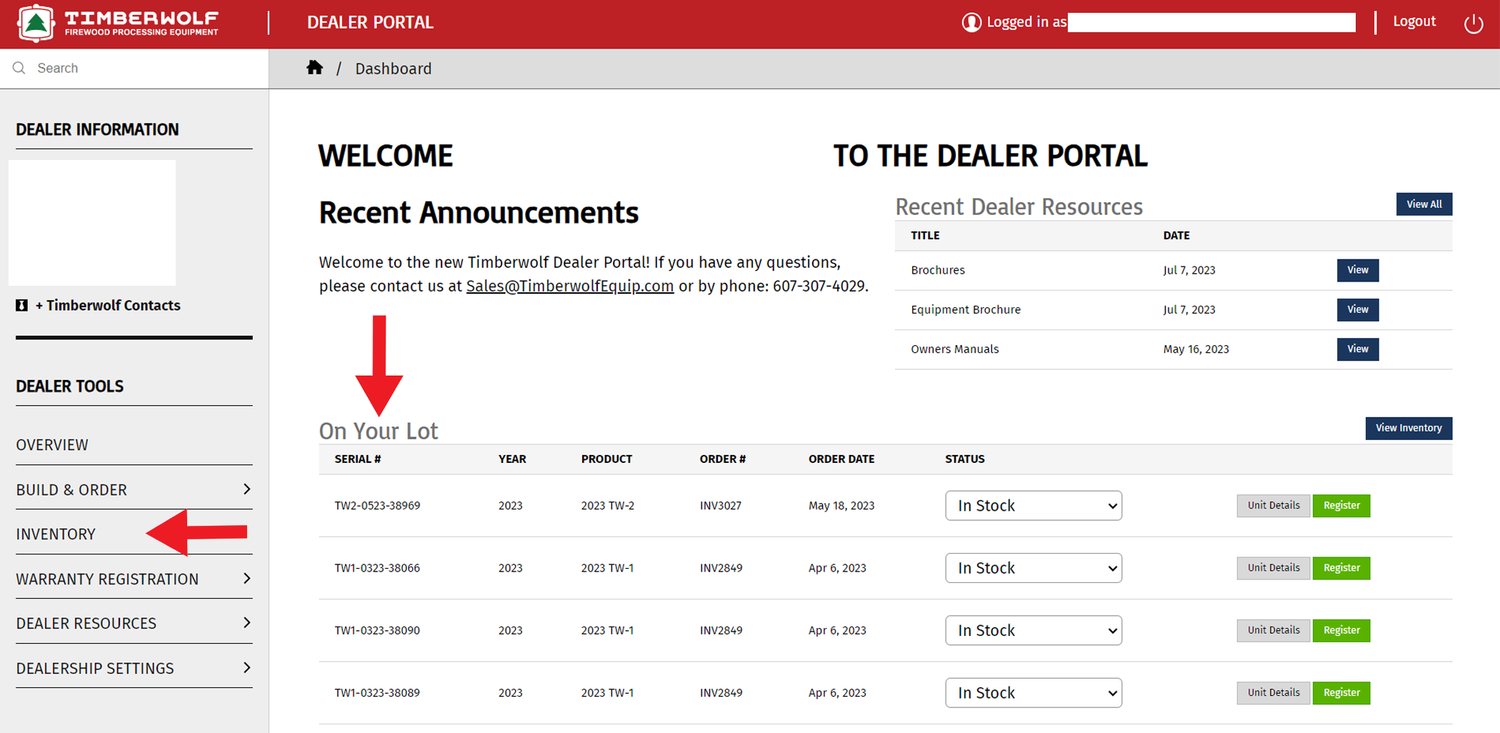
Task: Click the Timberwolf Contacts card icon
Action: coord(22,306)
